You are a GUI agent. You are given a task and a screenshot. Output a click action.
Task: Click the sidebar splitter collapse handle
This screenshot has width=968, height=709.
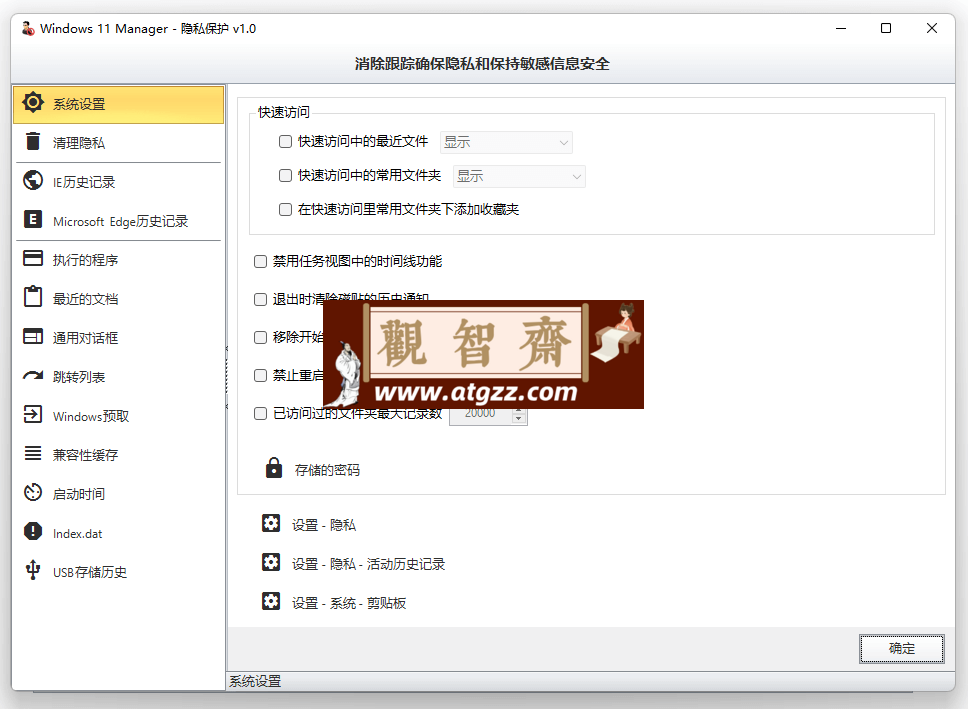click(x=227, y=377)
